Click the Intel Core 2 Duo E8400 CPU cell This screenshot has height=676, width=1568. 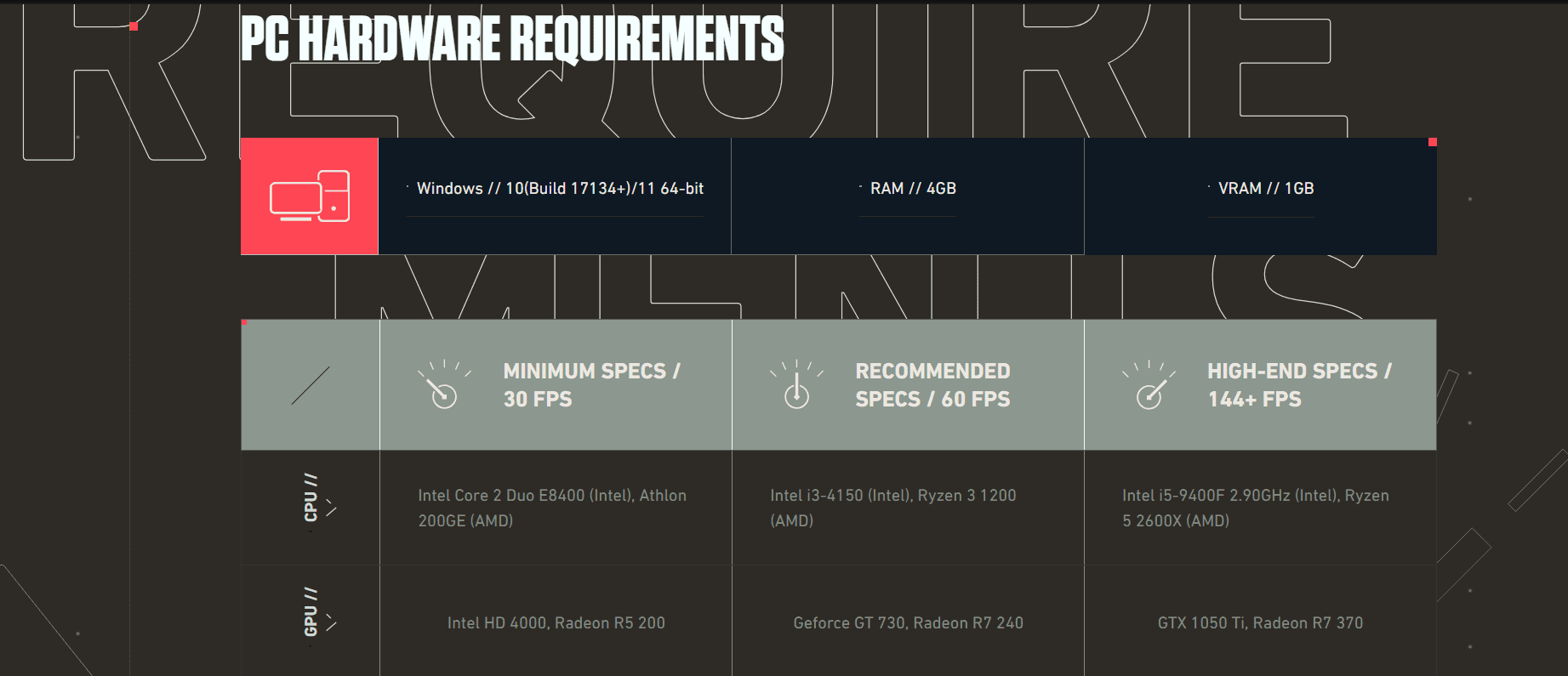(552, 508)
